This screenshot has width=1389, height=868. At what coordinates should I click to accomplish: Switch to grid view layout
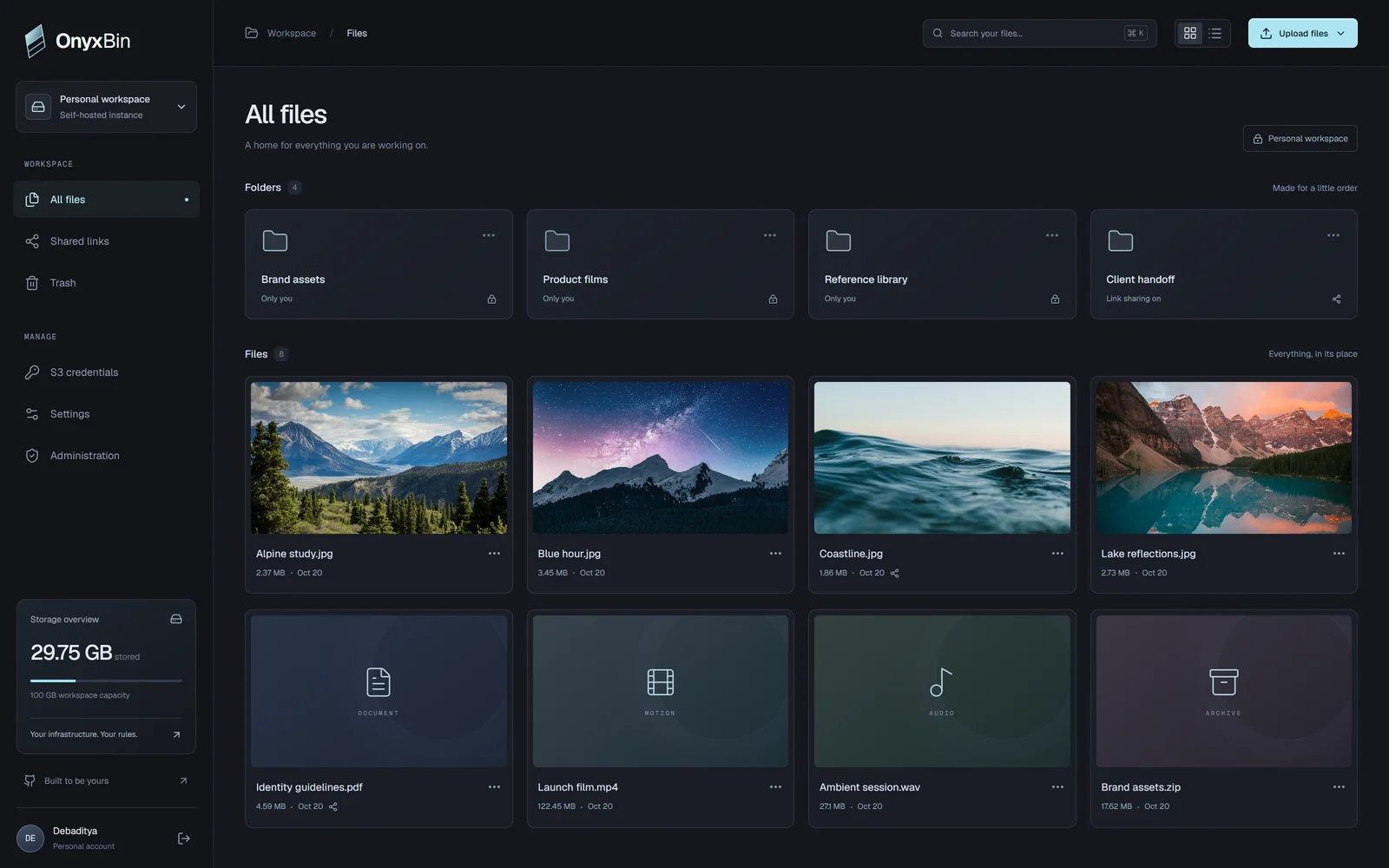click(x=1190, y=33)
